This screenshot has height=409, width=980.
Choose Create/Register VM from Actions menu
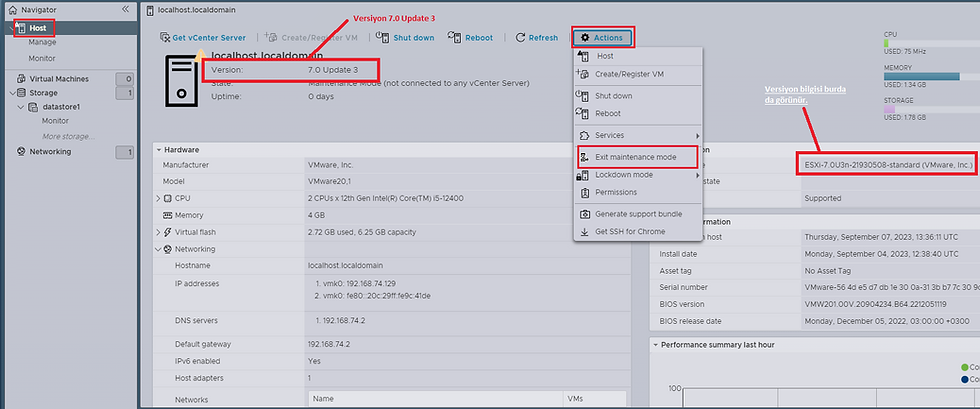(638, 74)
